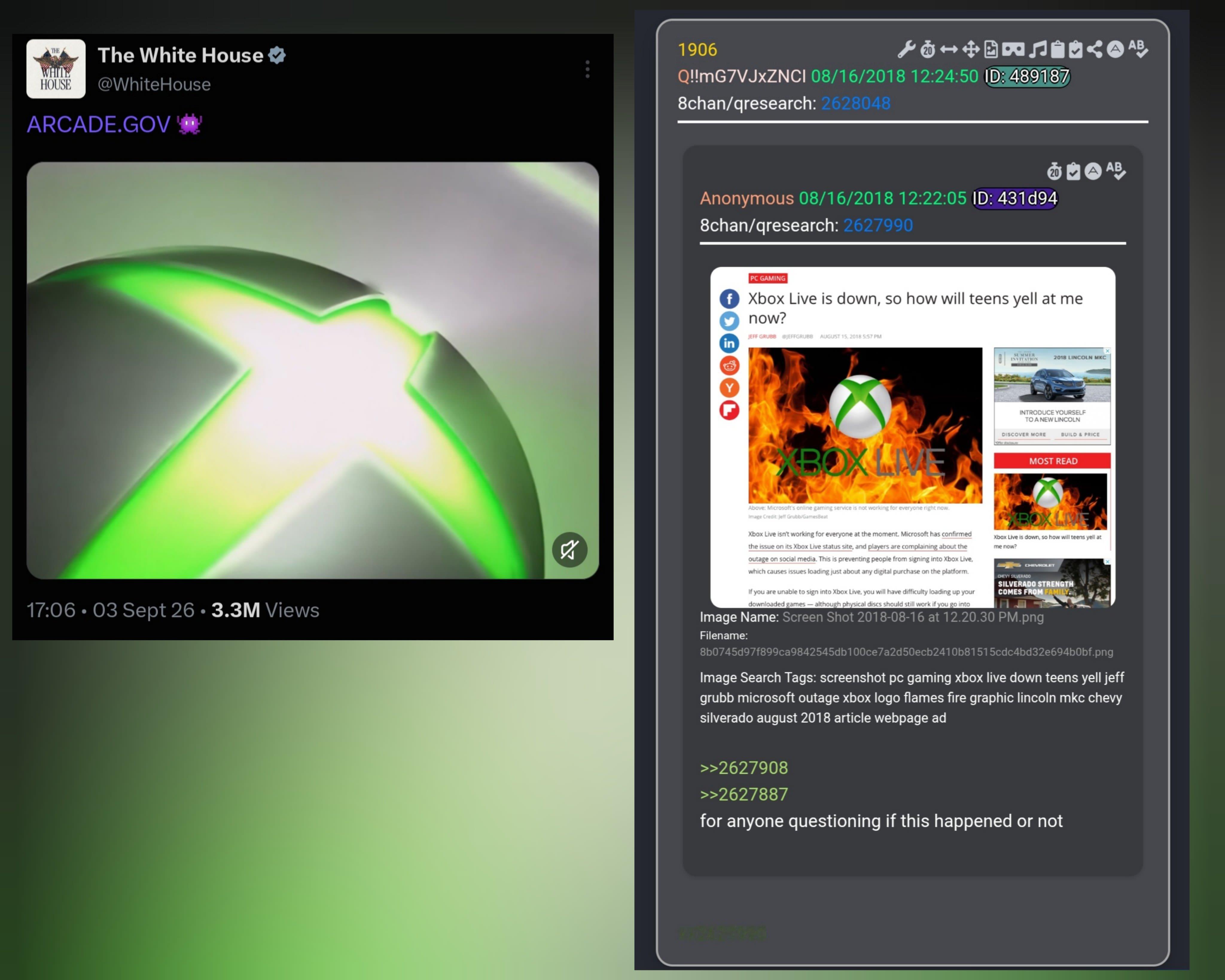Click the verified badge next to The White House
The width and height of the screenshot is (1225, 980).
tap(277, 55)
